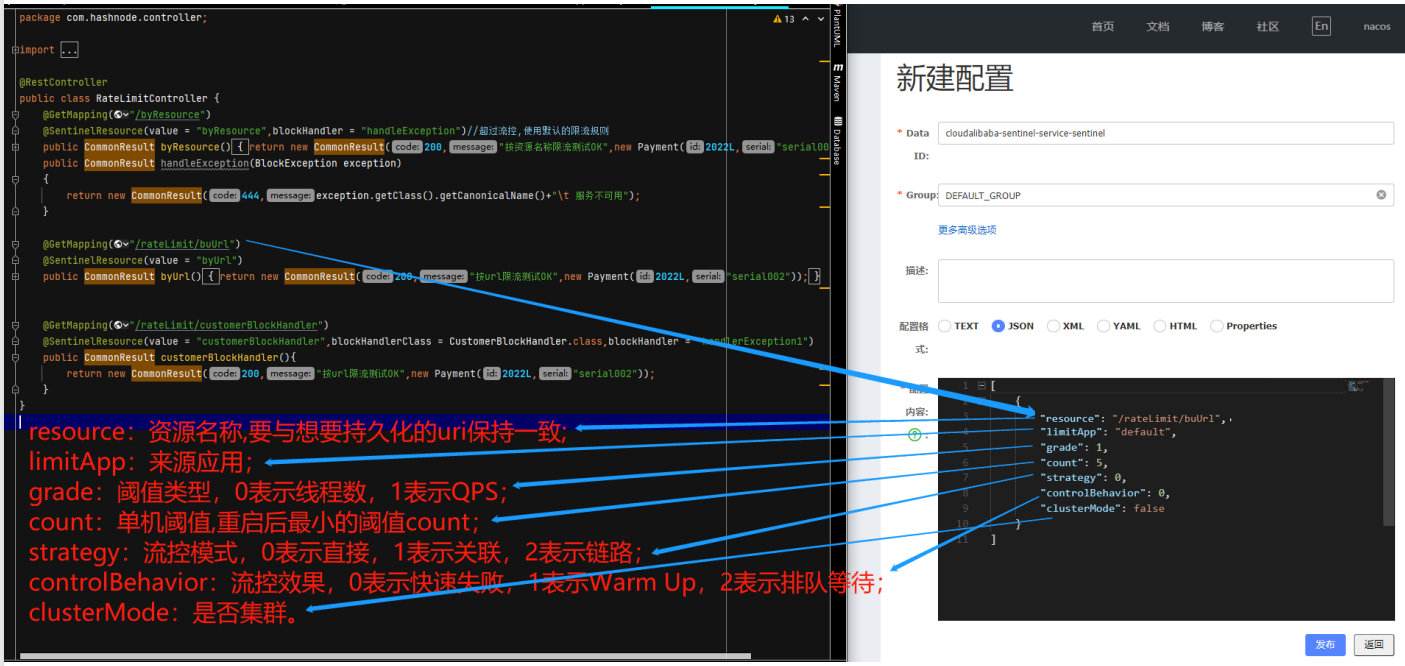Click the Group input with DEFAULT_GROUP
This screenshot has width=1405, height=666.
pyautogui.click(x=1166, y=195)
